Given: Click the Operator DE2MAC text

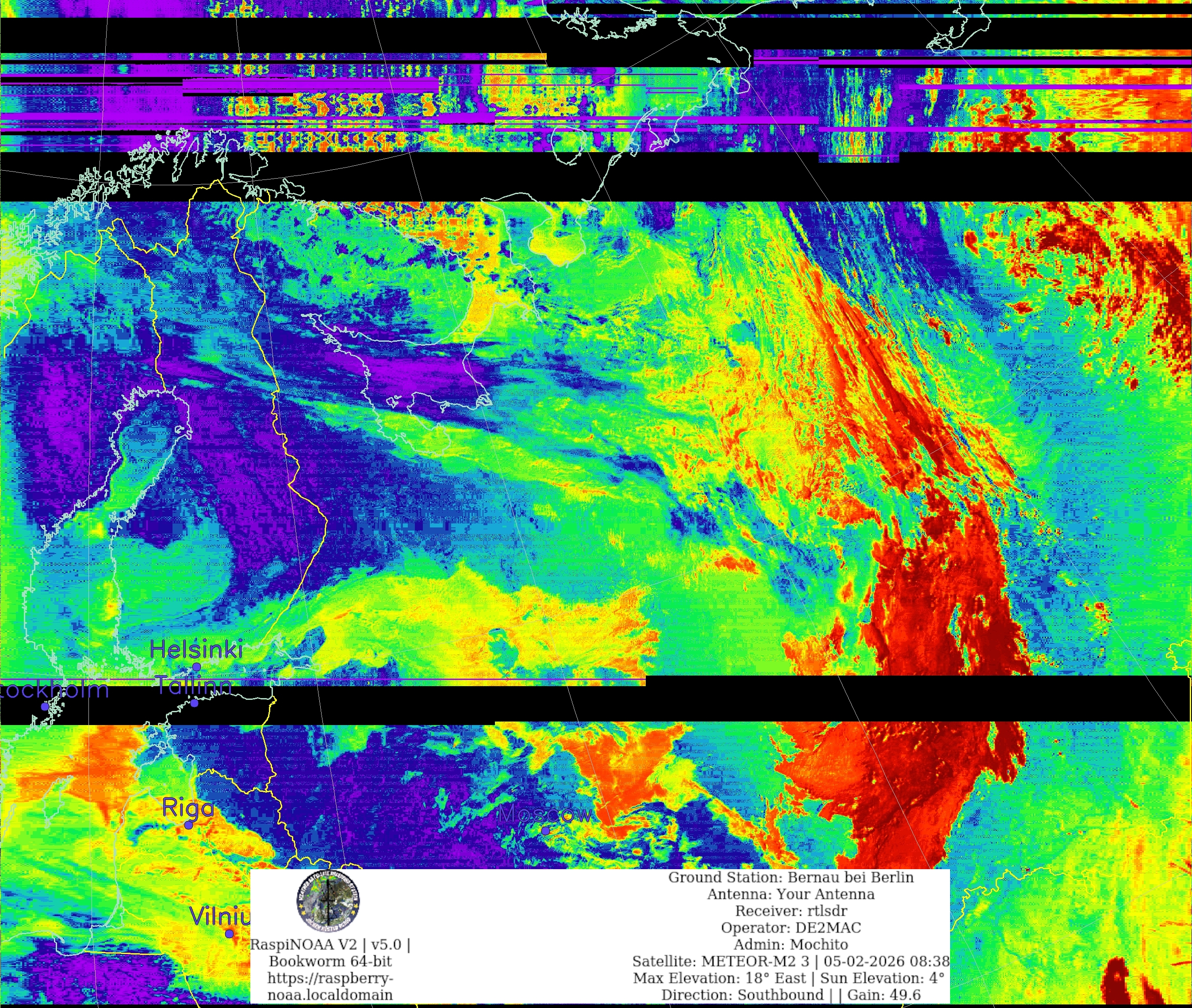Looking at the screenshot, I should click(x=791, y=928).
